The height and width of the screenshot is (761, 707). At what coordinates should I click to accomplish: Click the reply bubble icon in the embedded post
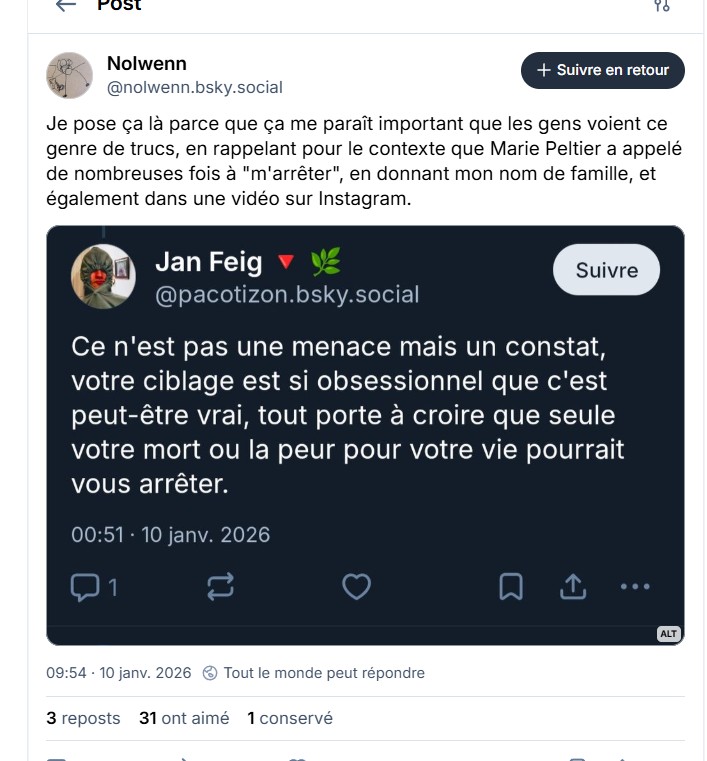pos(85,587)
